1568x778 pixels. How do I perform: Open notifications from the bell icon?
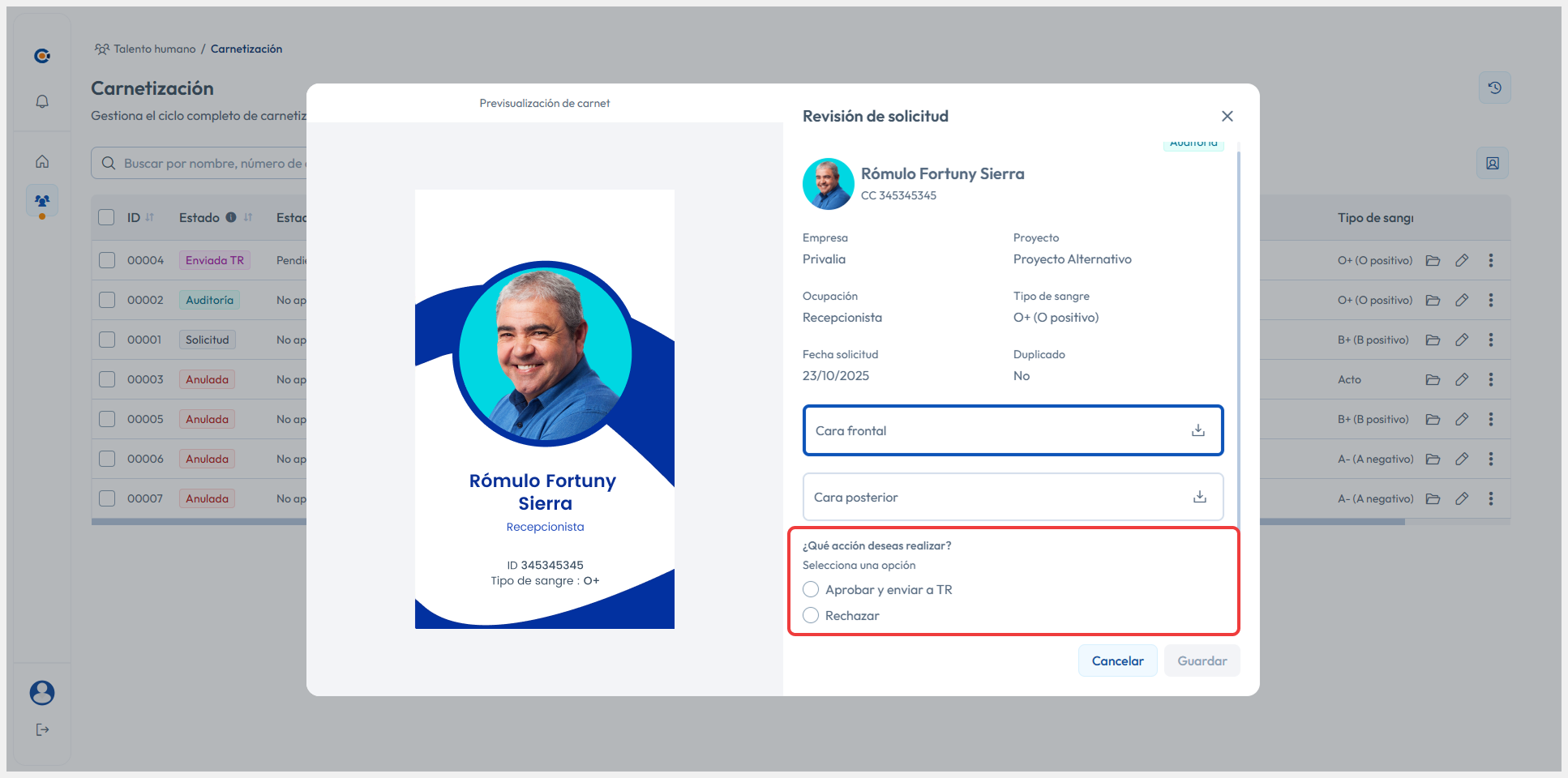coord(41,101)
